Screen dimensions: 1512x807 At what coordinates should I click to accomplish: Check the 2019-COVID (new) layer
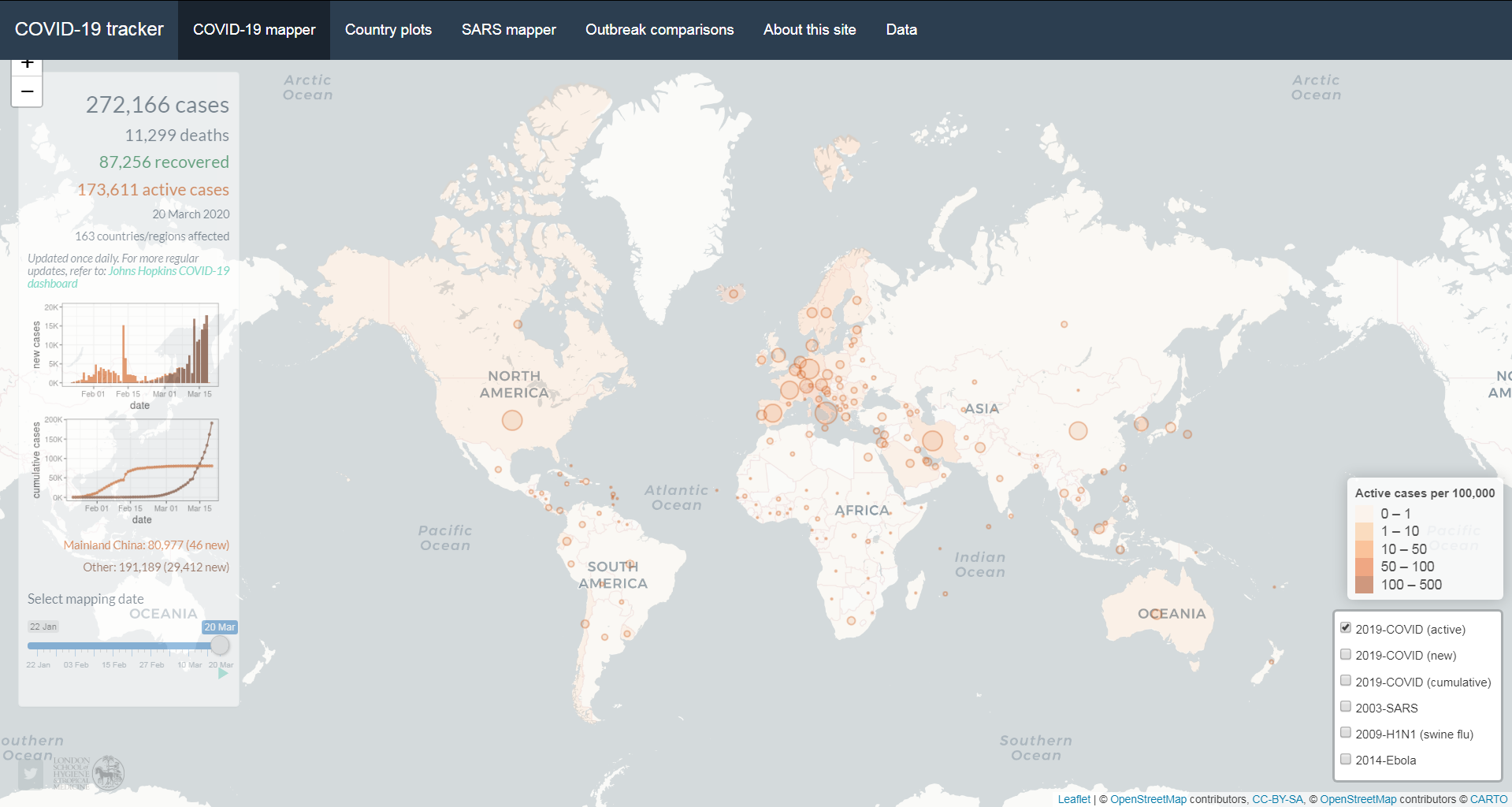1346,654
